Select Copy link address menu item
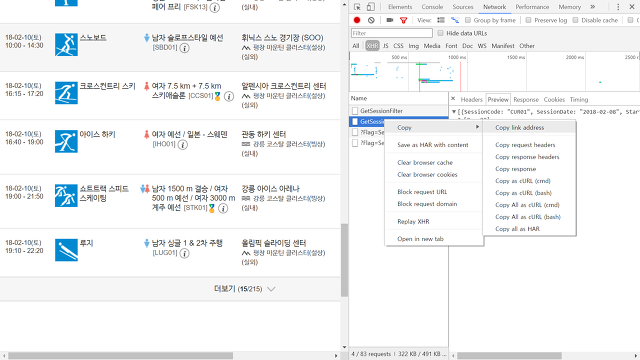Screen dimensions: 640x360 pyautogui.click(x=529, y=127)
